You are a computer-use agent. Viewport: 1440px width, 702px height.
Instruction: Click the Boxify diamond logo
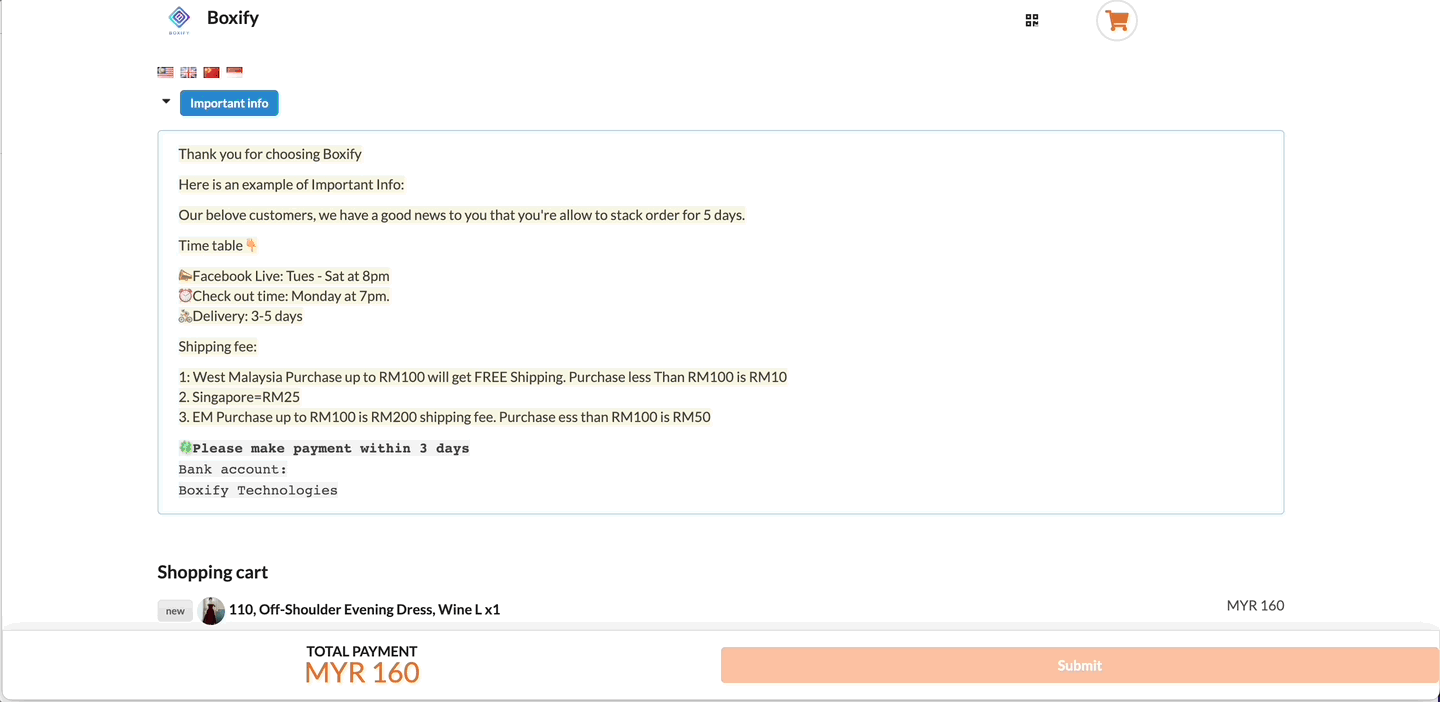pos(179,18)
